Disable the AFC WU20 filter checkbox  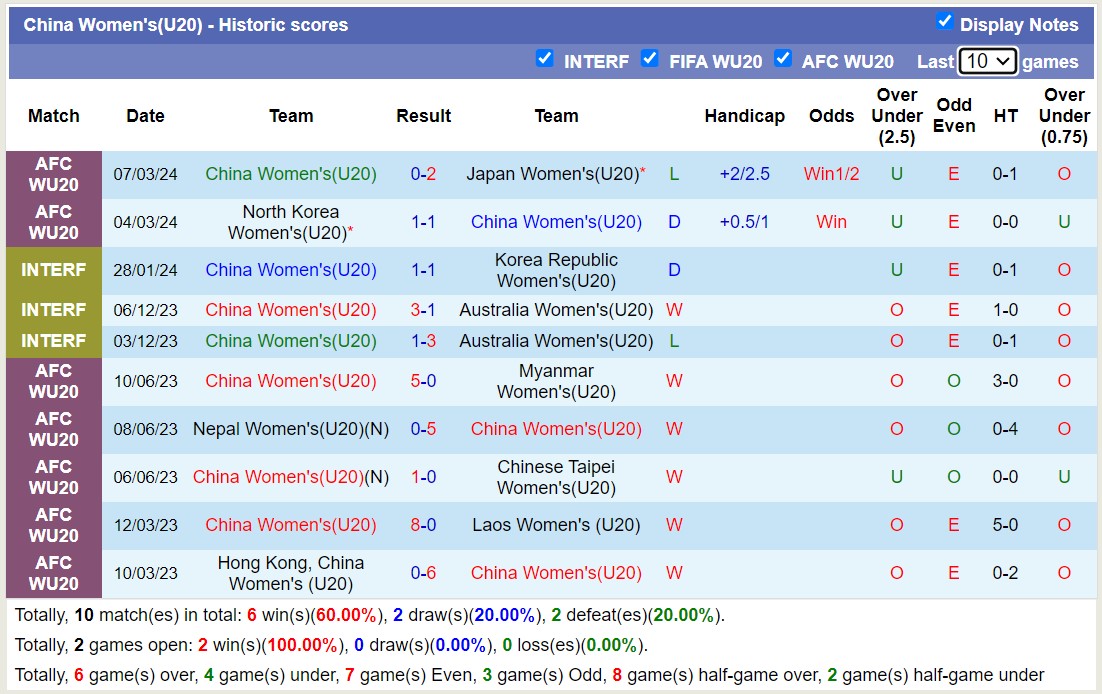pos(783,58)
